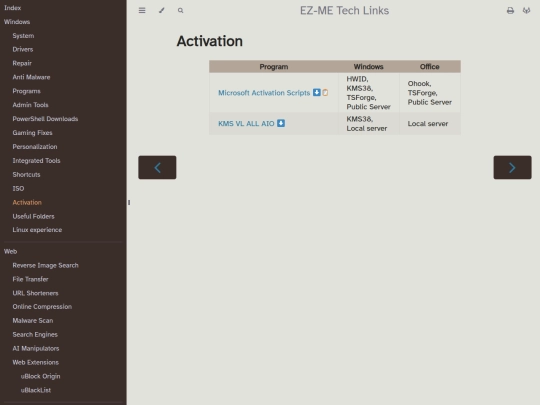The height and width of the screenshot is (405, 540).
Task: Open the uBlackList sub-page
Action: point(36,390)
